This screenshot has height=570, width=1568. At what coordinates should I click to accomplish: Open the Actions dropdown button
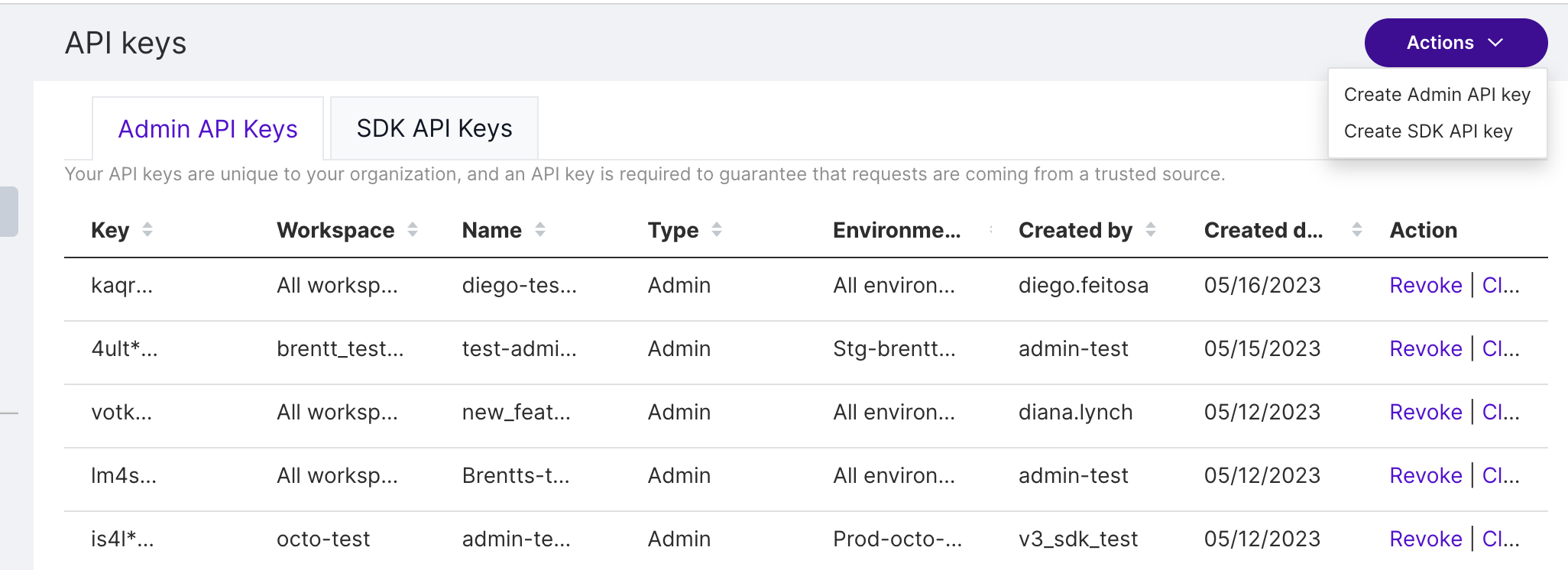click(1455, 43)
